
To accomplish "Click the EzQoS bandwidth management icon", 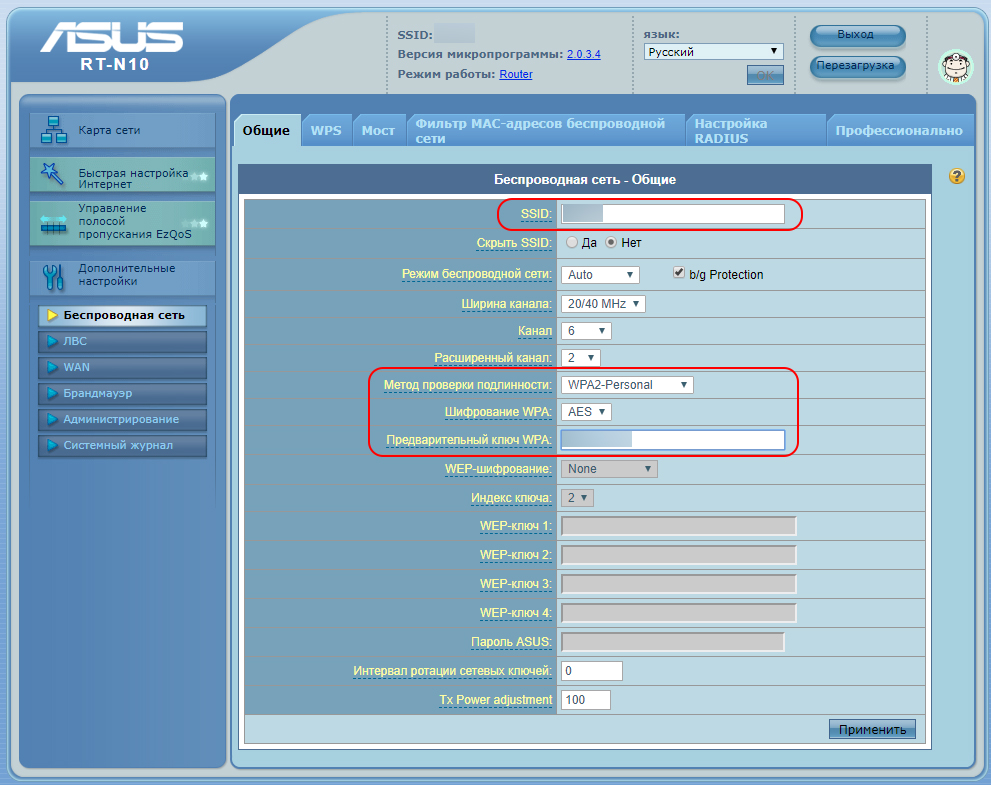I will tap(54, 224).
